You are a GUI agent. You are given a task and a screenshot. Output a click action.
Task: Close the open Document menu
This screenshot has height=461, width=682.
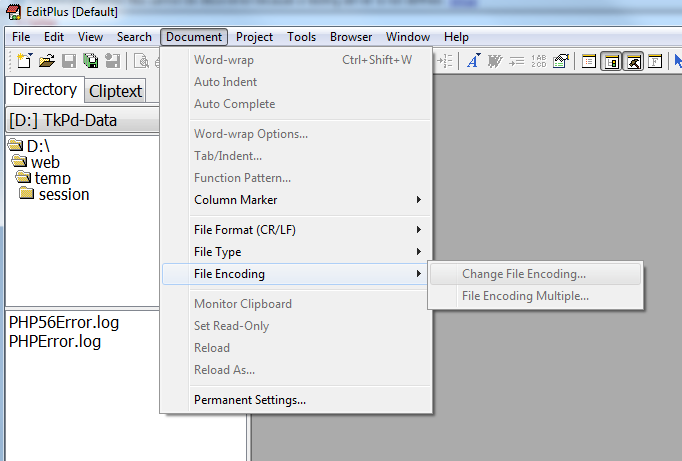tap(194, 37)
